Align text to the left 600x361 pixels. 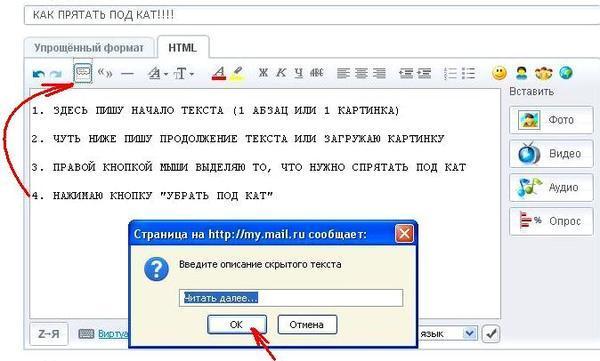click(343, 73)
